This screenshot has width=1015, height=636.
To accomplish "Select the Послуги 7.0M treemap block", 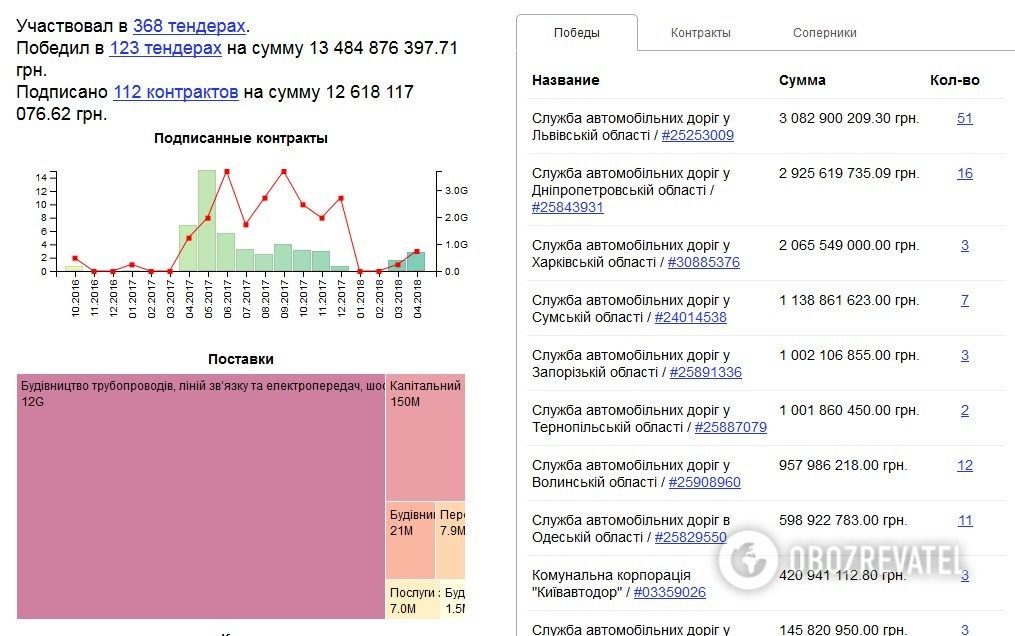I will click(x=412, y=601).
